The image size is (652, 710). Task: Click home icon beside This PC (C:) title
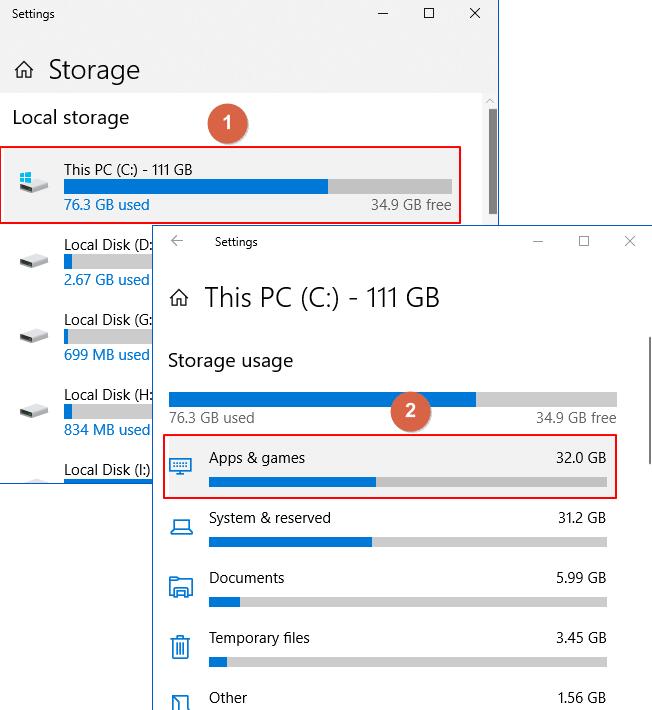[x=180, y=297]
